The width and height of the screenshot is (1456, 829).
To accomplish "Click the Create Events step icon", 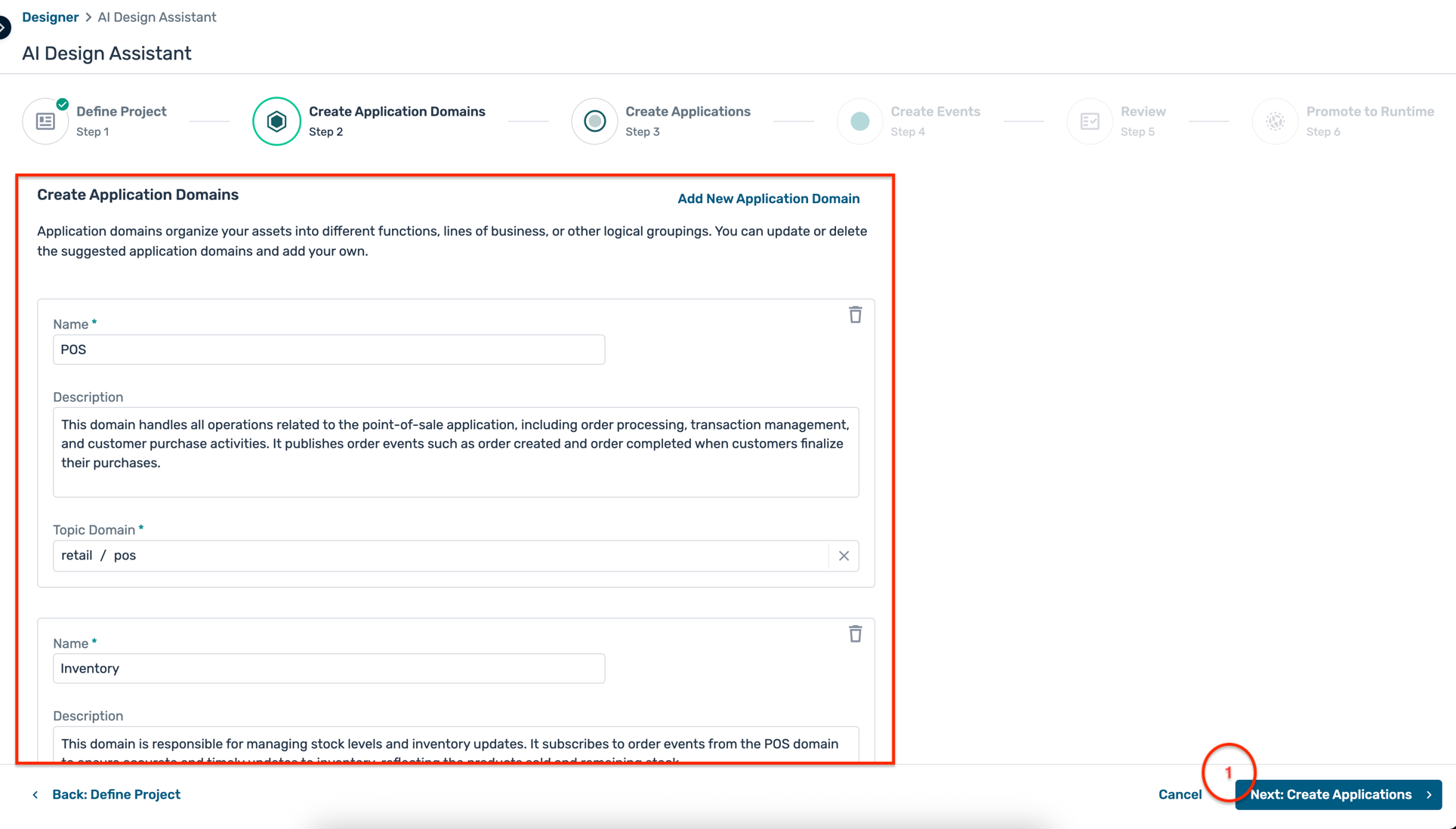I will pyautogui.click(x=859, y=121).
